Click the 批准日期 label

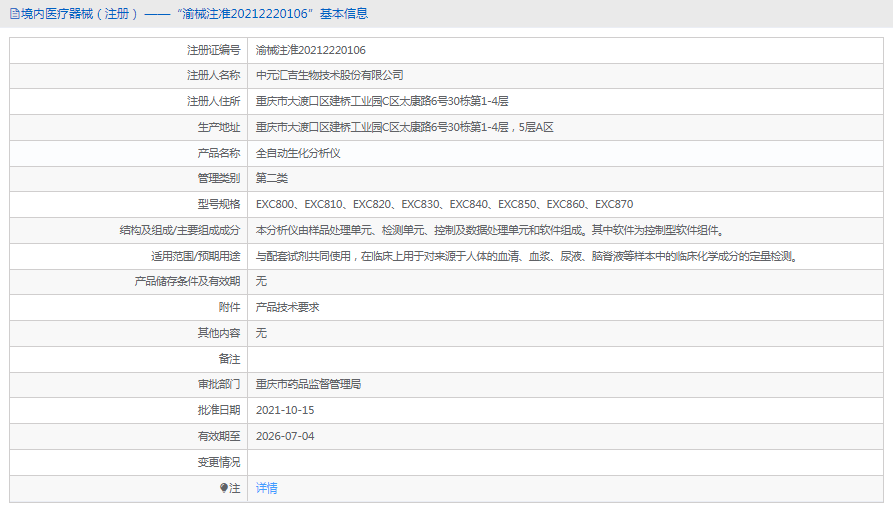(x=219, y=410)
